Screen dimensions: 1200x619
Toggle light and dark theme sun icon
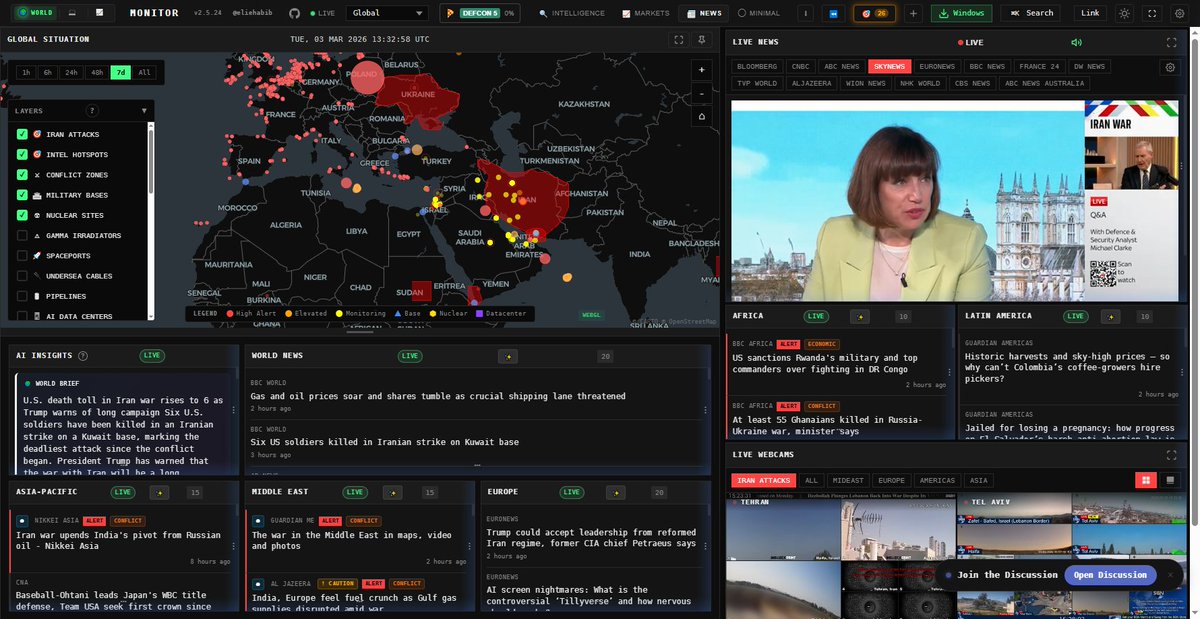click(x=1125, y=13)
